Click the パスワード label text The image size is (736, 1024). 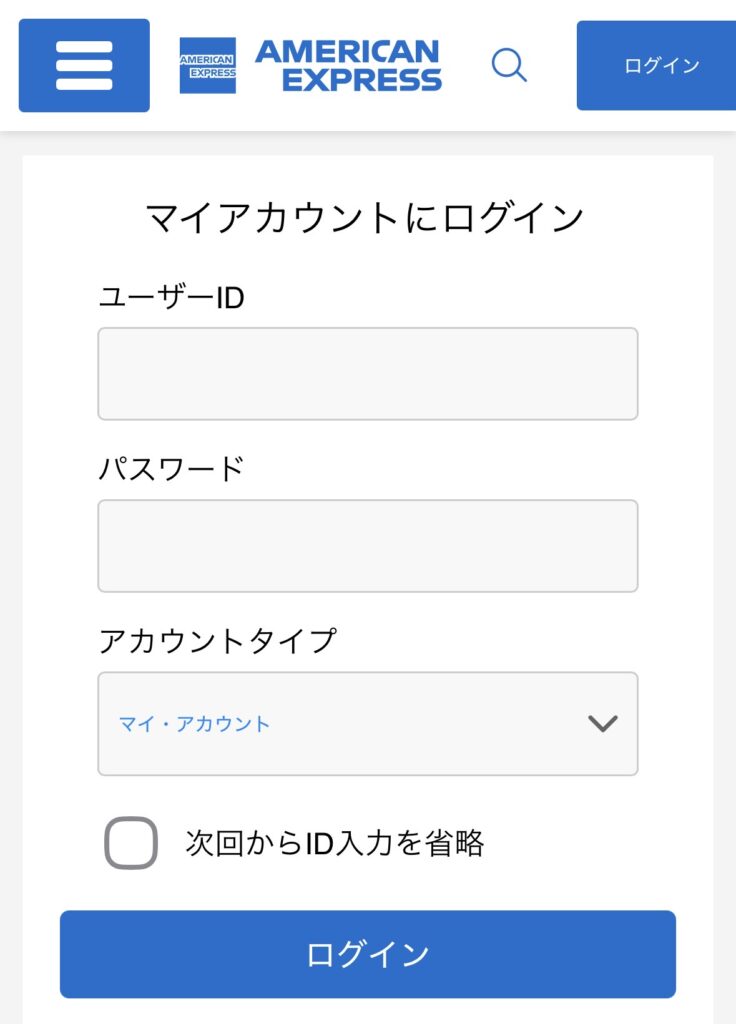(171, 468)
